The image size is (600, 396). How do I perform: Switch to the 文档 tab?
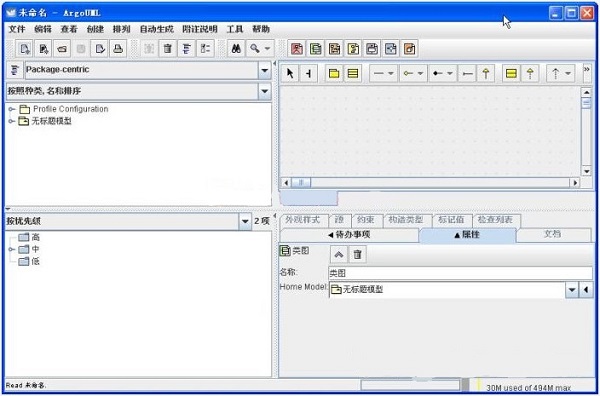coord(553,234)
